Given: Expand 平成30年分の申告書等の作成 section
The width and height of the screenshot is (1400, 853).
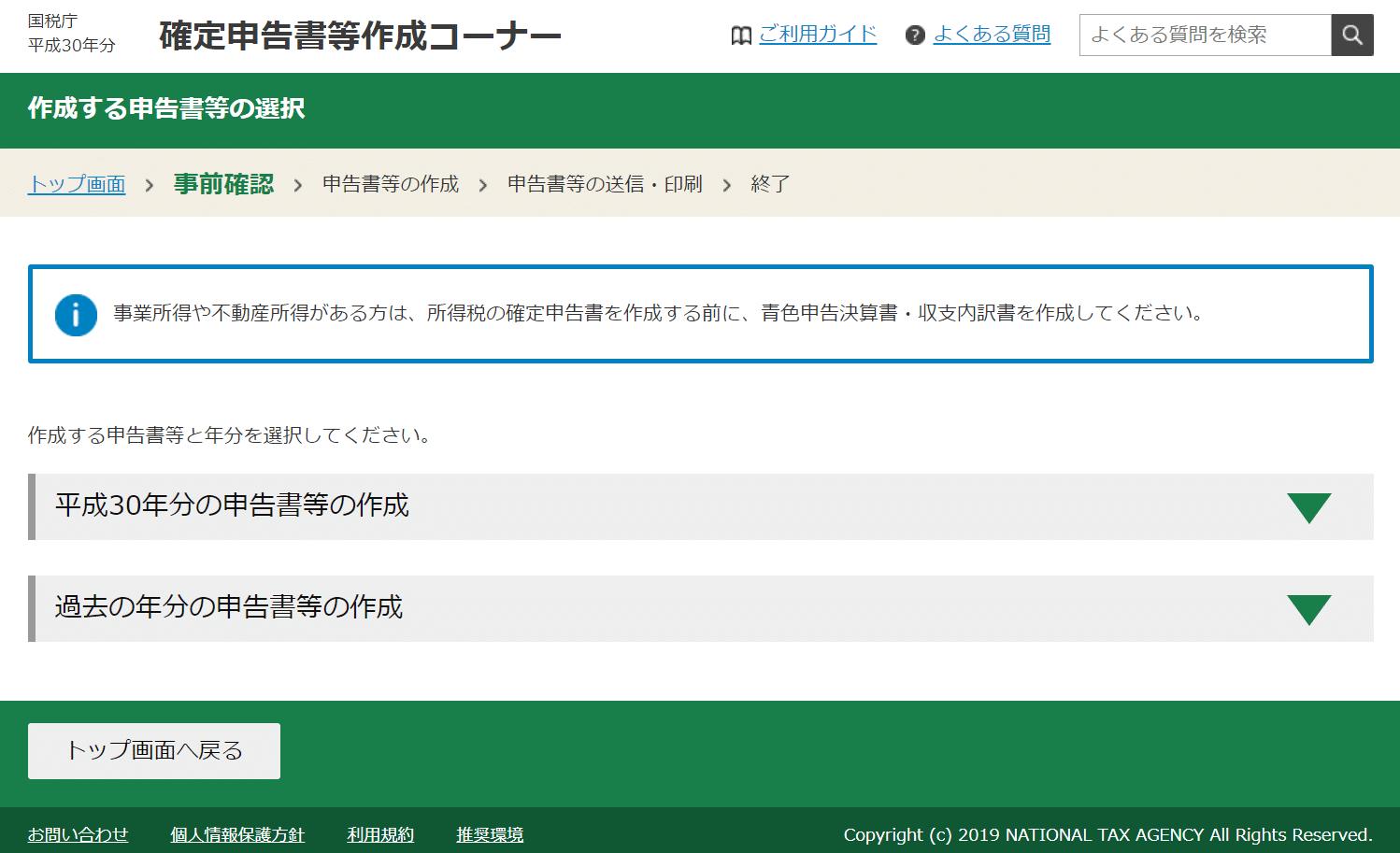Looking at the screenshot, I should (x=701, y=506).
